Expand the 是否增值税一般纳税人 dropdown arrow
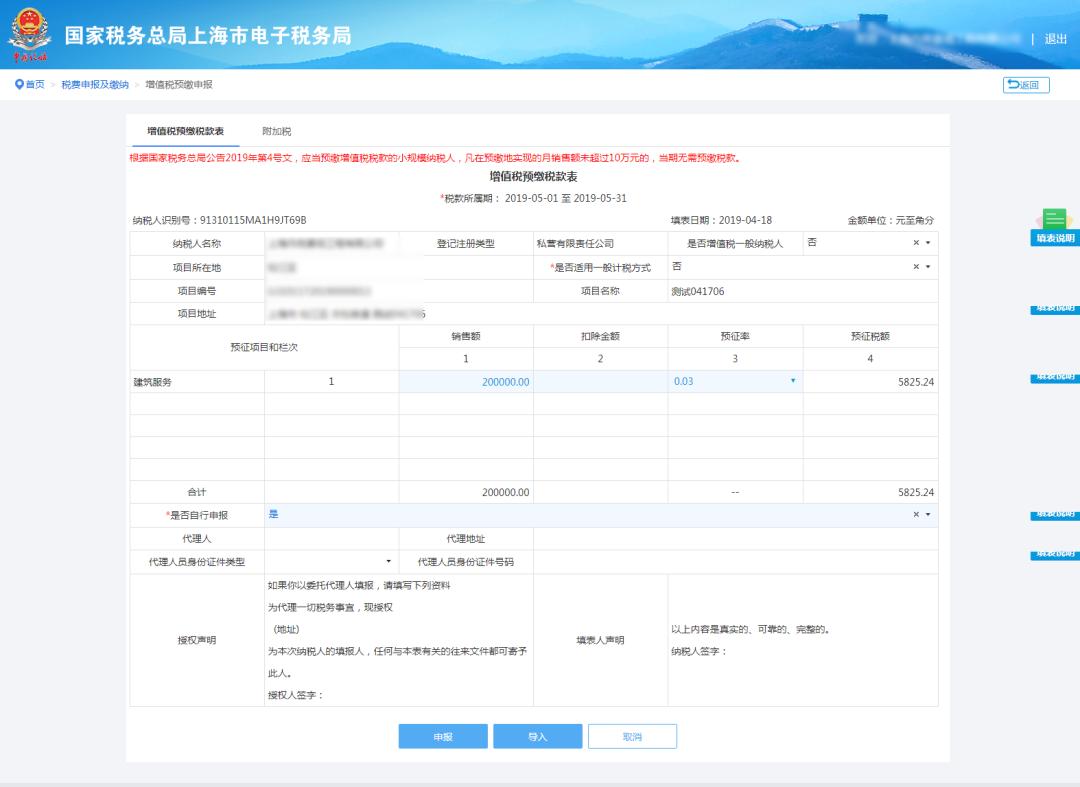Viewport: 1080px width, 787px height. (928, 243)
